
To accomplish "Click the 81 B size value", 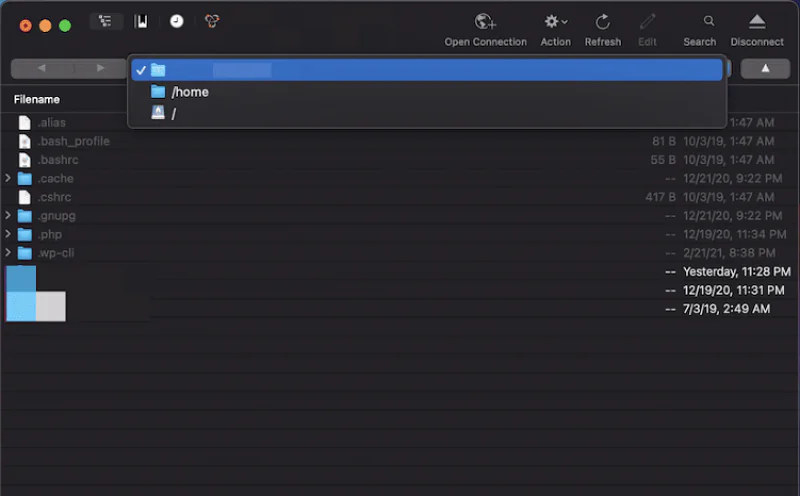I will point(664,141).
